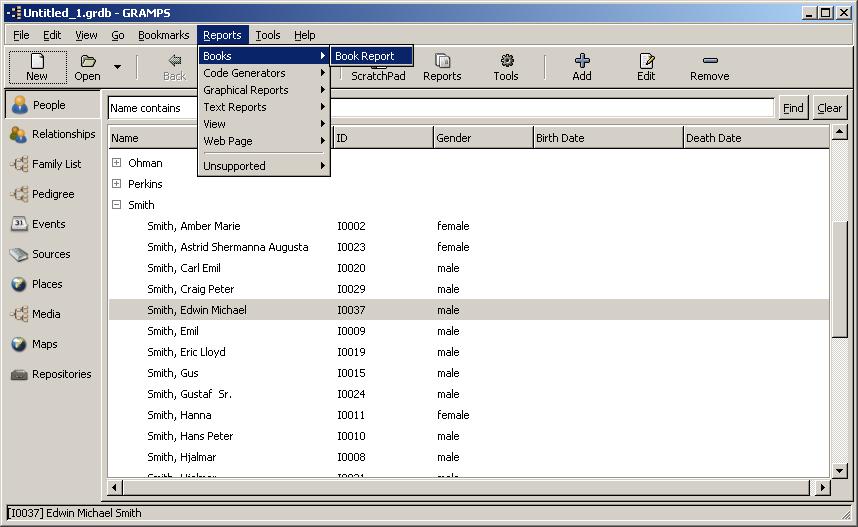Expand Graphical Reports submenu
858x527 pixels.
[x=264, y=90]
